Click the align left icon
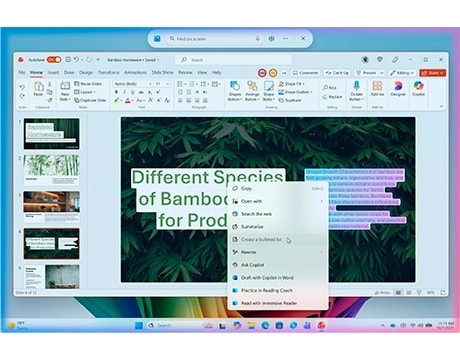460x360 pixels. coord(180,100)
